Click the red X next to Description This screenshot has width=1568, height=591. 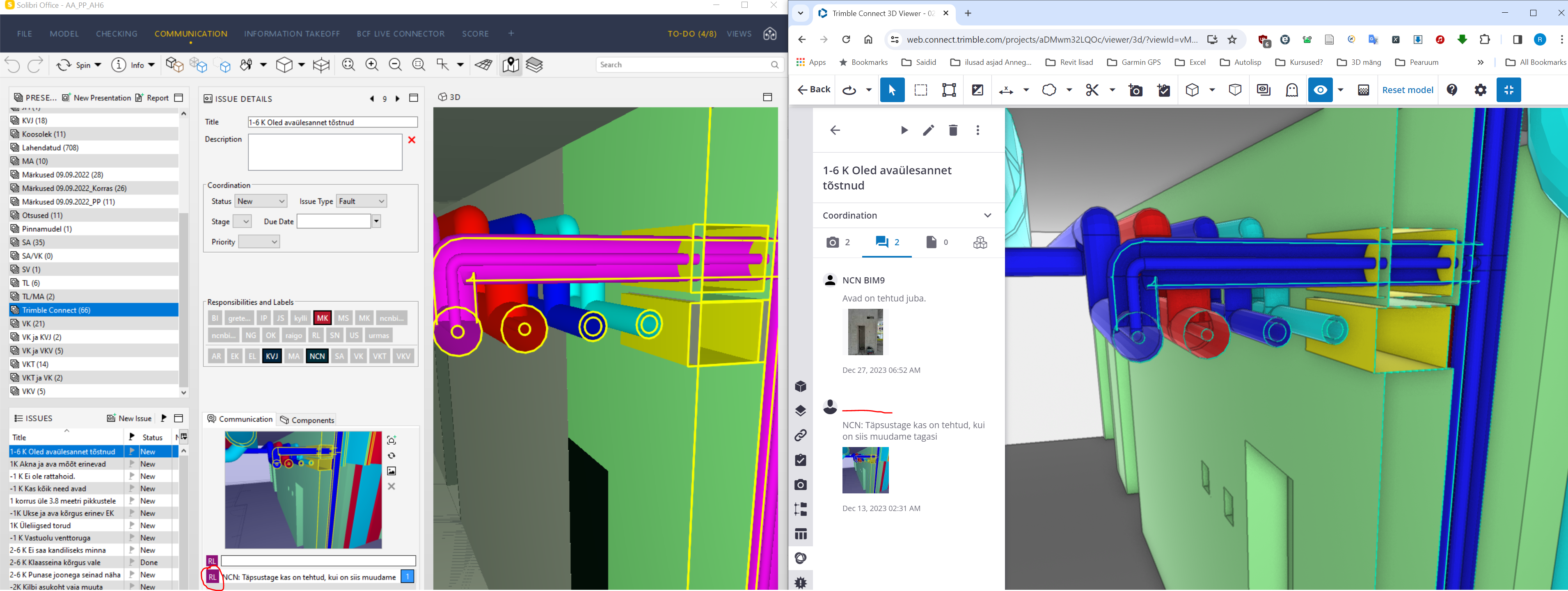pos(412,140)
